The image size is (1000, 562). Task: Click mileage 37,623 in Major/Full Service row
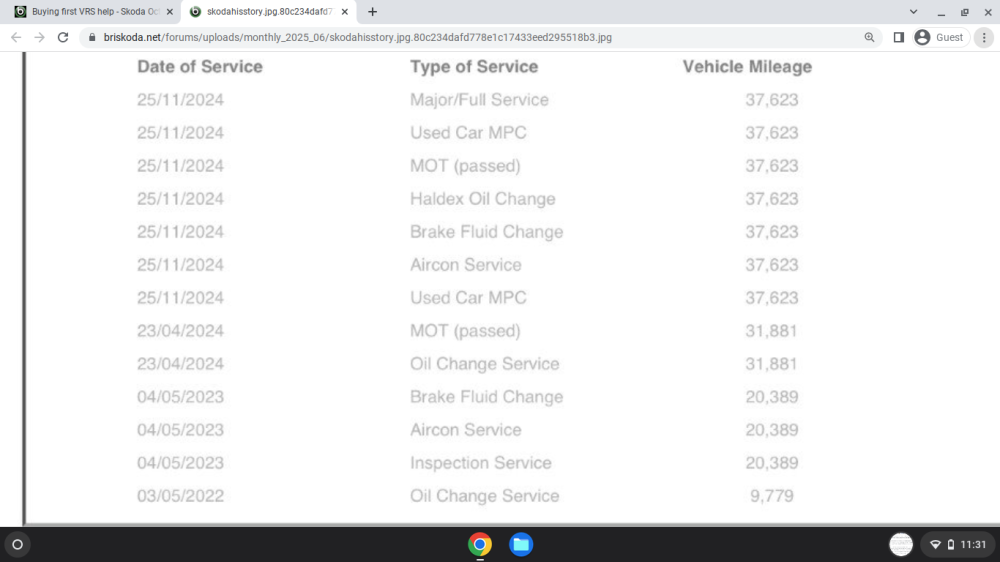(x=772, y=100)
